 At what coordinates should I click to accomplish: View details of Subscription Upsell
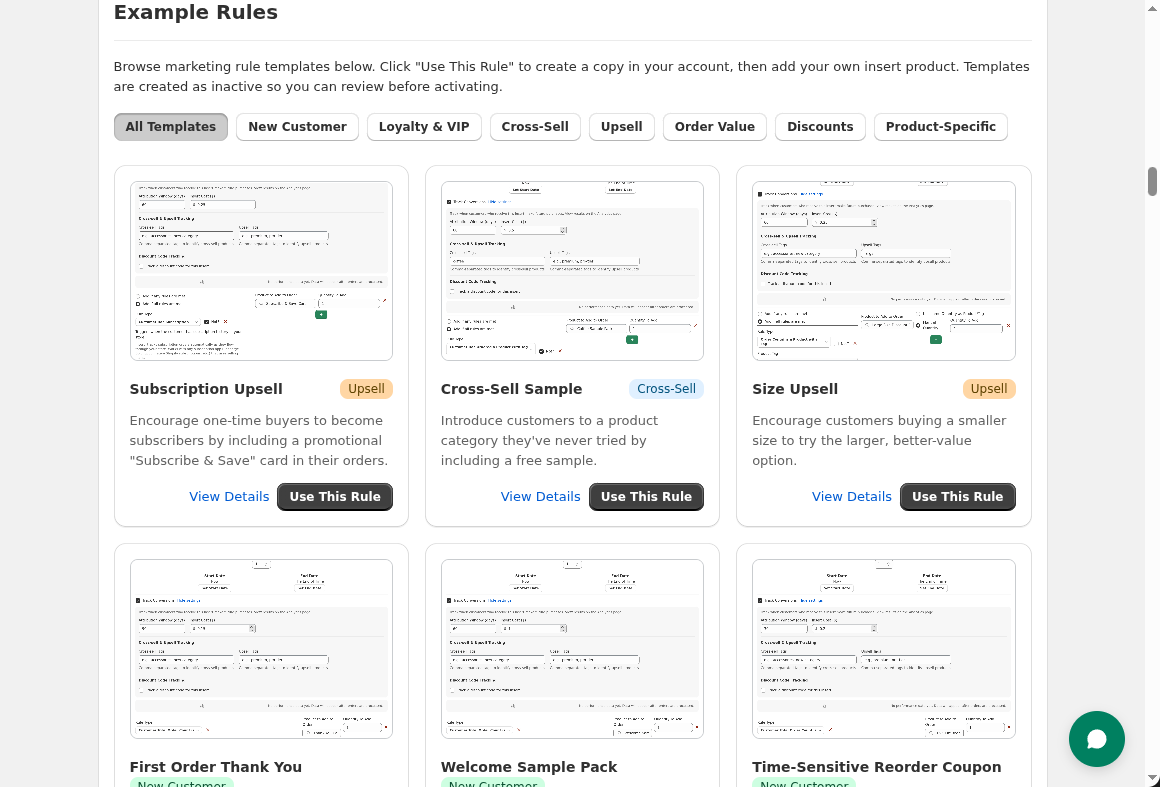(229, 497)
